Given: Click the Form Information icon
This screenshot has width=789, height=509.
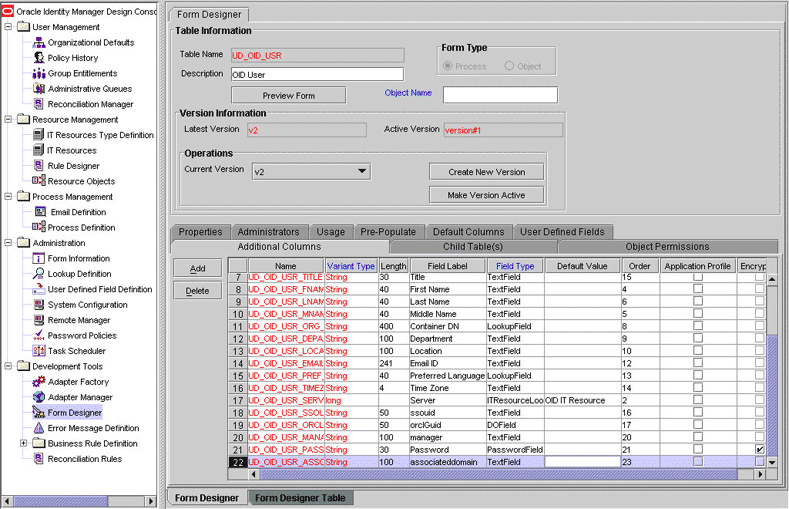Looking at the screenshot, I should 39,259.
